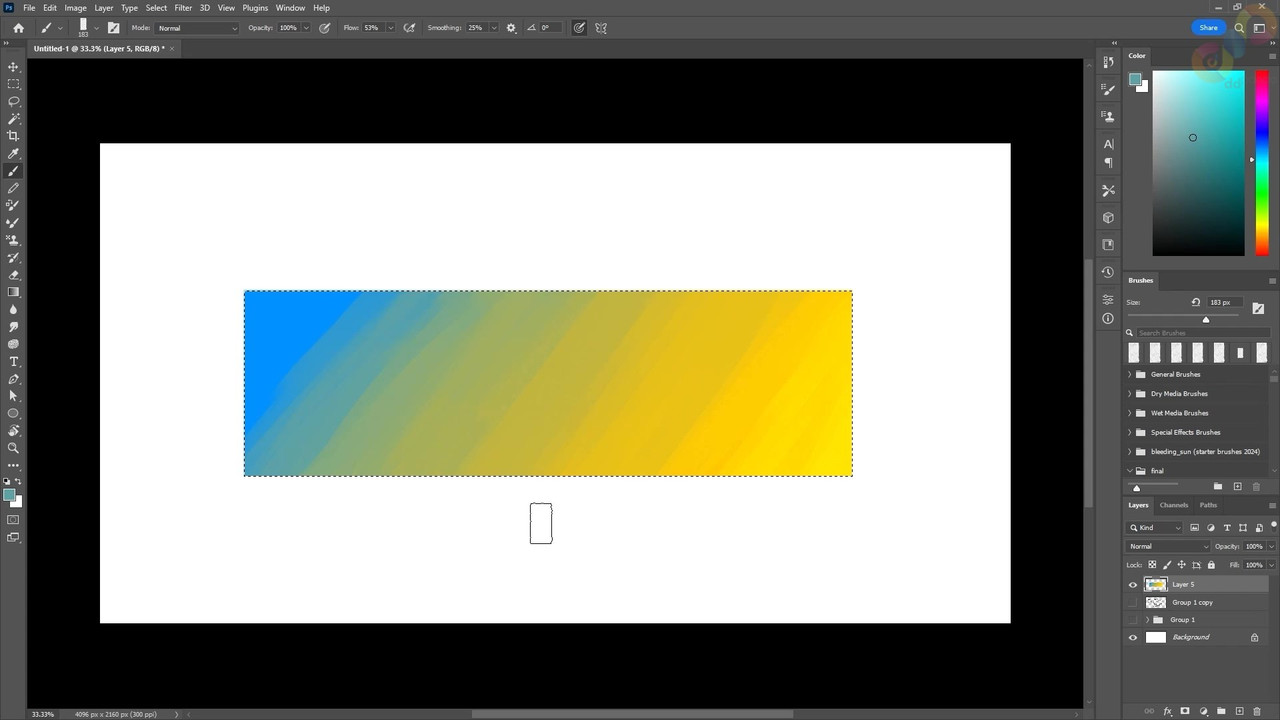Screen dimensions: 1280x720
Task: Switch to the Channels tab
Action: [1174, 505]
